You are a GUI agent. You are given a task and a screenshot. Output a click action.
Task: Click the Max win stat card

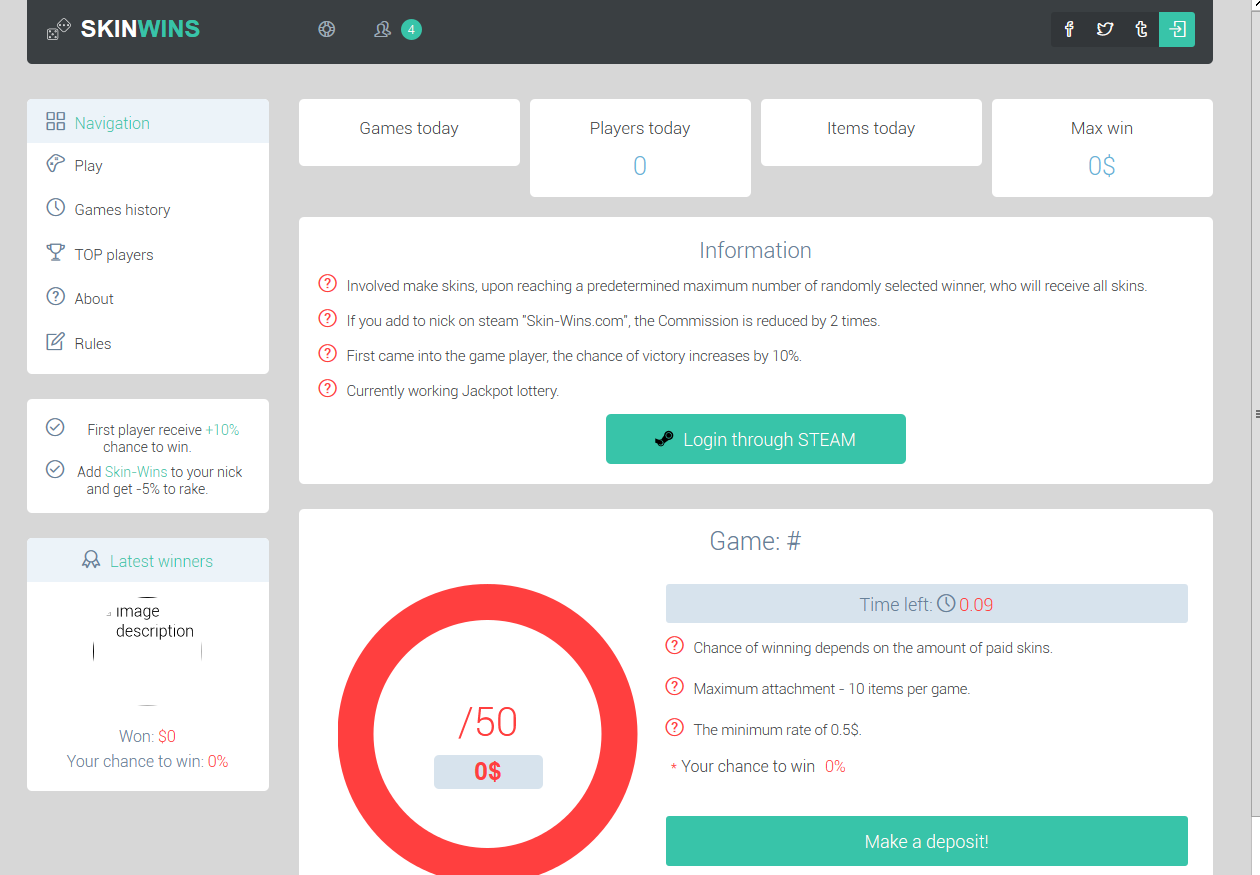coord(1102,148)
